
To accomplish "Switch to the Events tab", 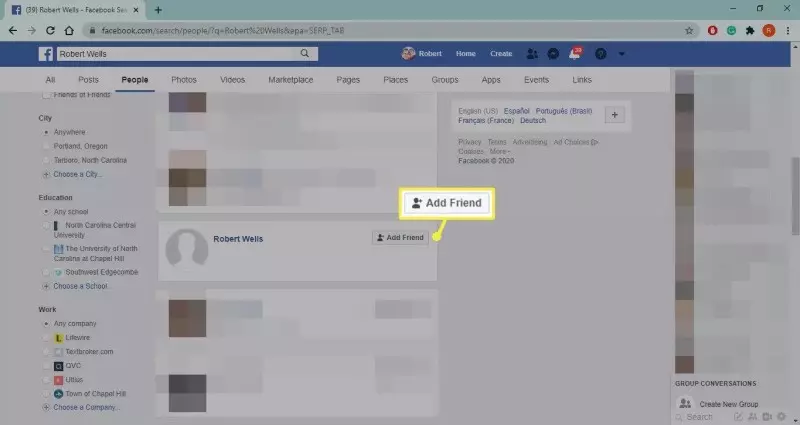I will tap(536, 80).
